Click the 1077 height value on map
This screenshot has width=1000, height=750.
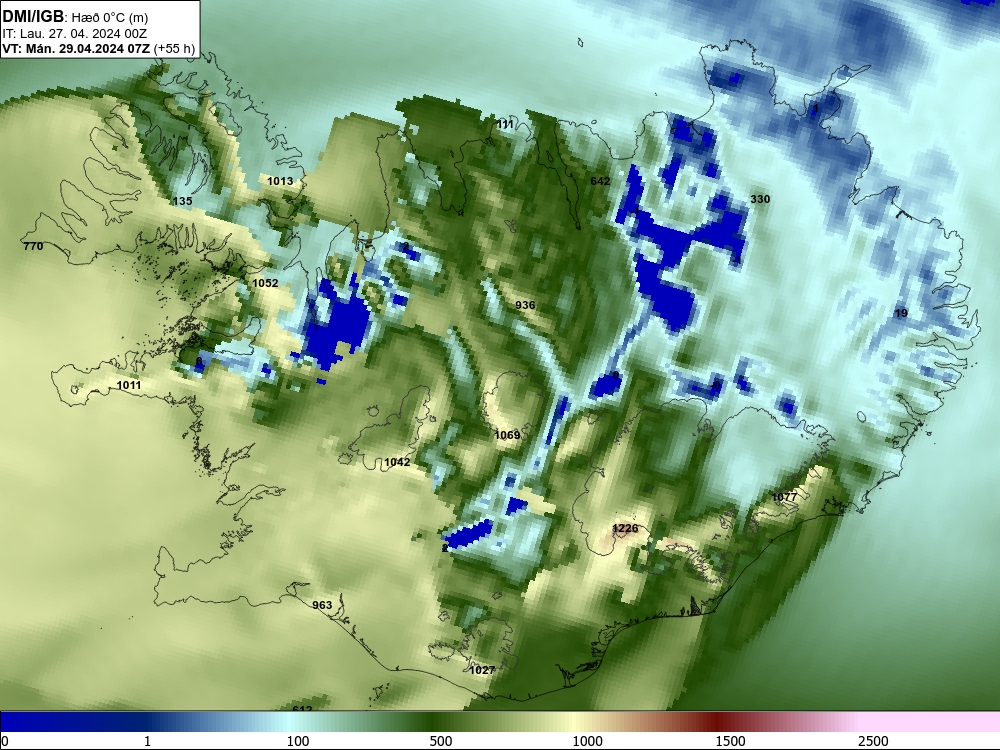point(784,497)
